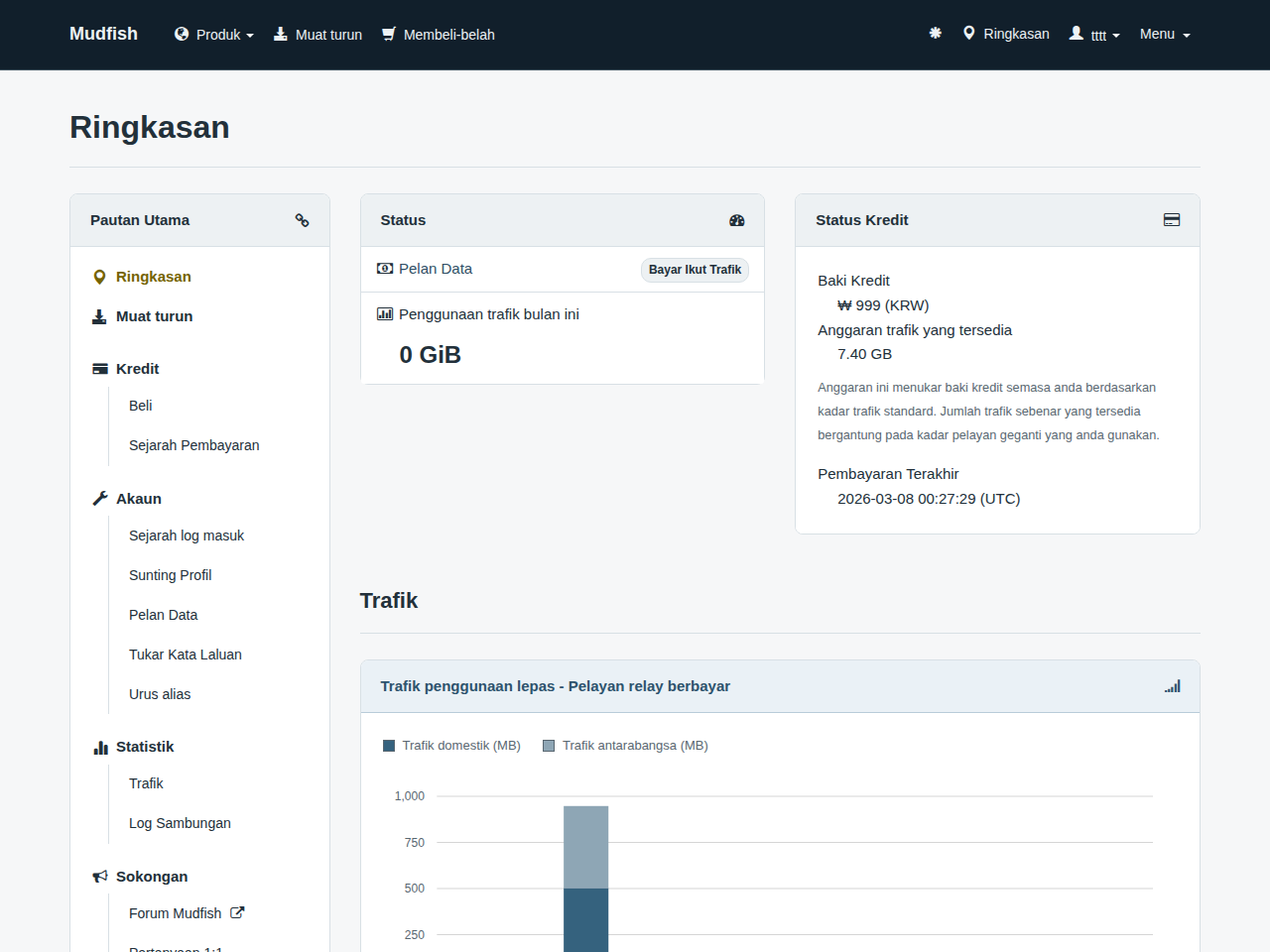Open the Produk dropdown menu
The image size is (1270, 952).
click(214, 35)
